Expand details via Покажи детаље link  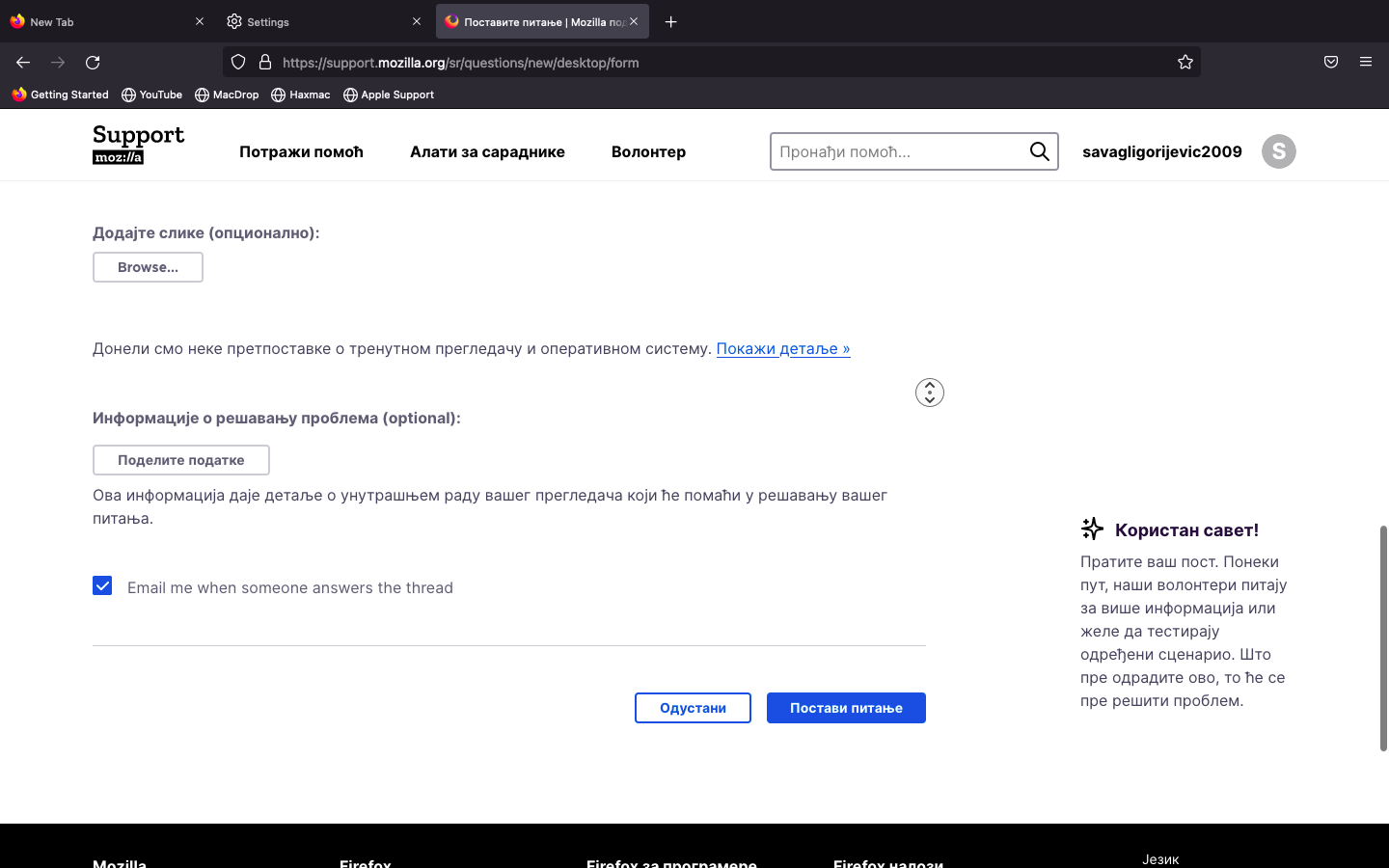point(782,349)
